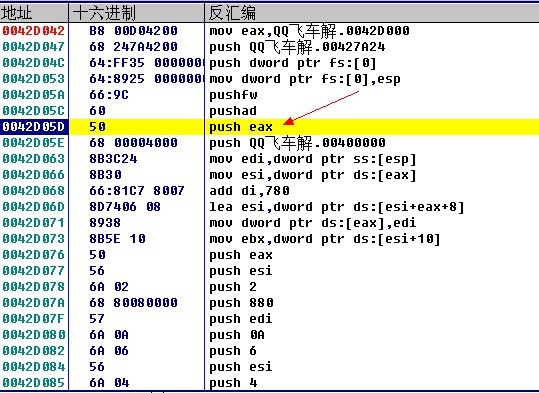Screen dimensions: 539x393
Task: Select address 0042D04C
Action: click(x=33, y=63)
